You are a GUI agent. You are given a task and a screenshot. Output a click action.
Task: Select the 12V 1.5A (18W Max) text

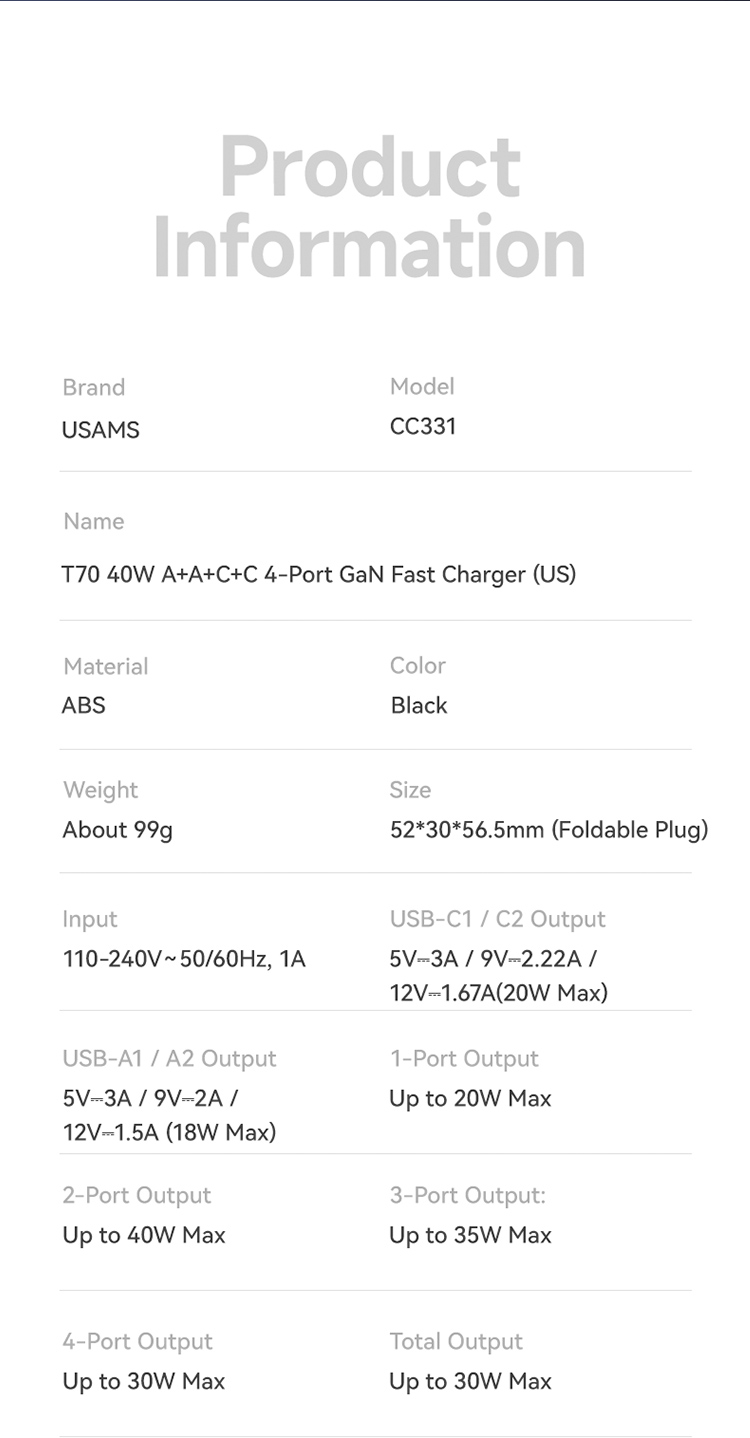point(169,1132)
